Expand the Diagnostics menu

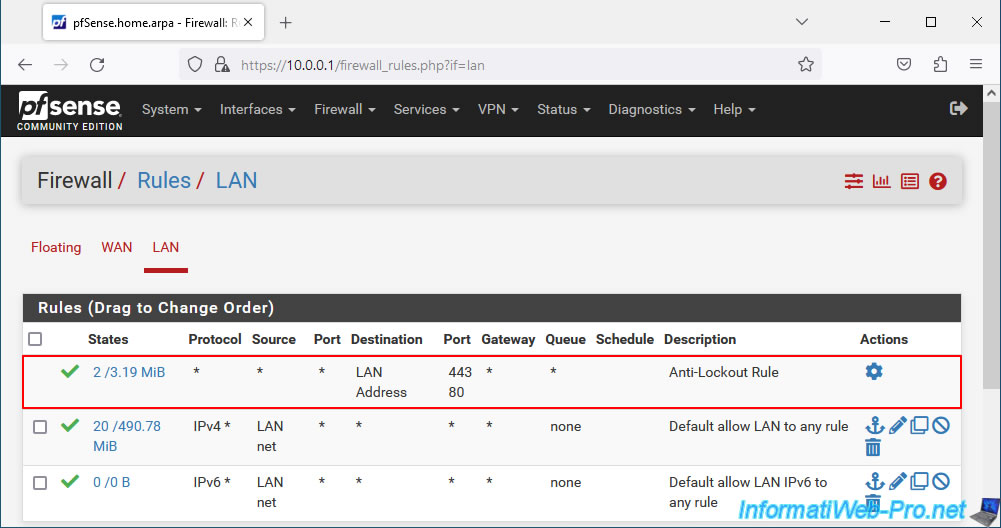pos(652,109)
